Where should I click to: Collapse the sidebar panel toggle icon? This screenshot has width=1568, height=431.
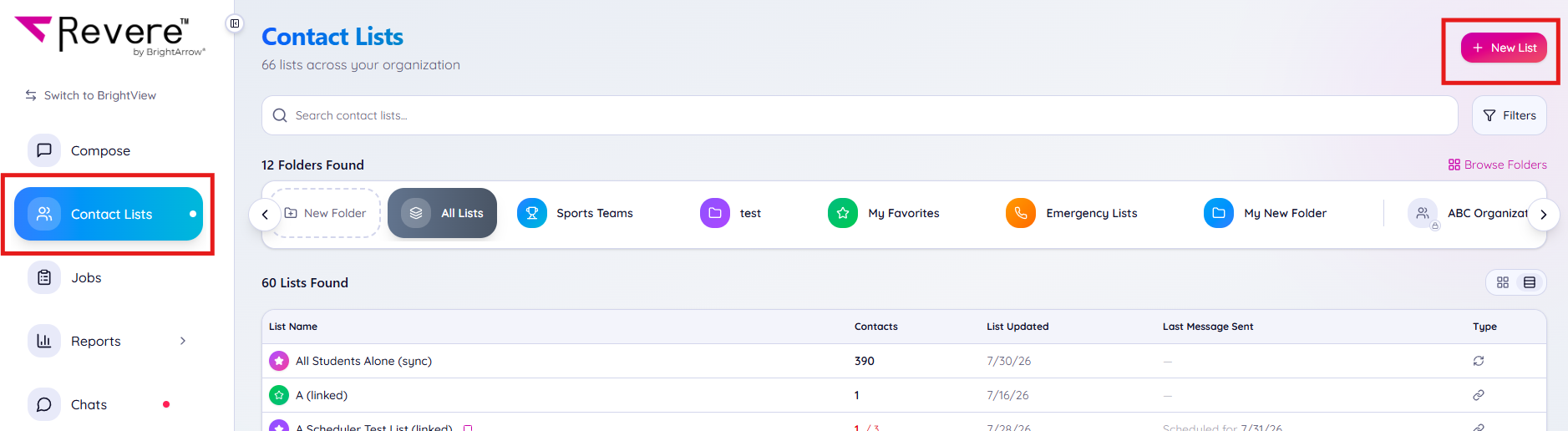pos(235,23)
